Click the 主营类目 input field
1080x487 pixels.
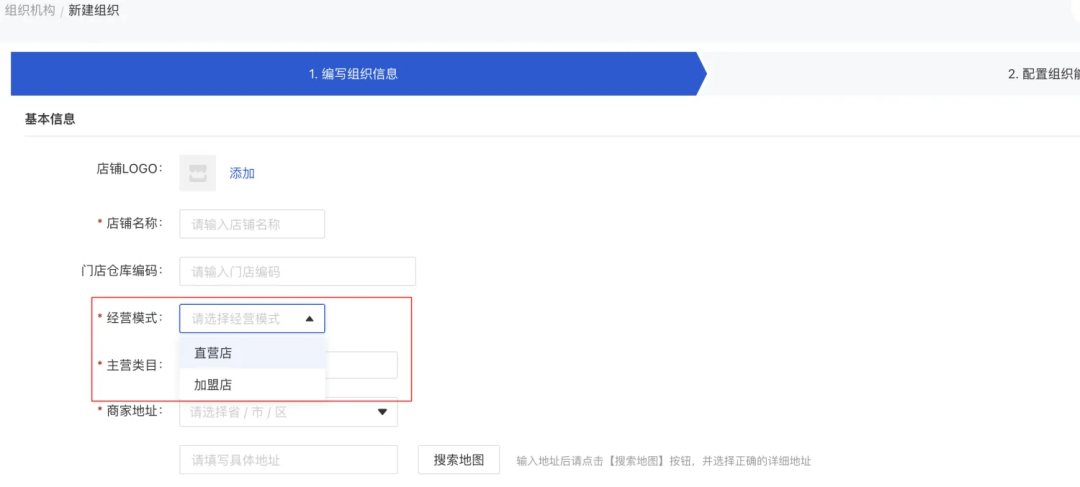point(360,365)
